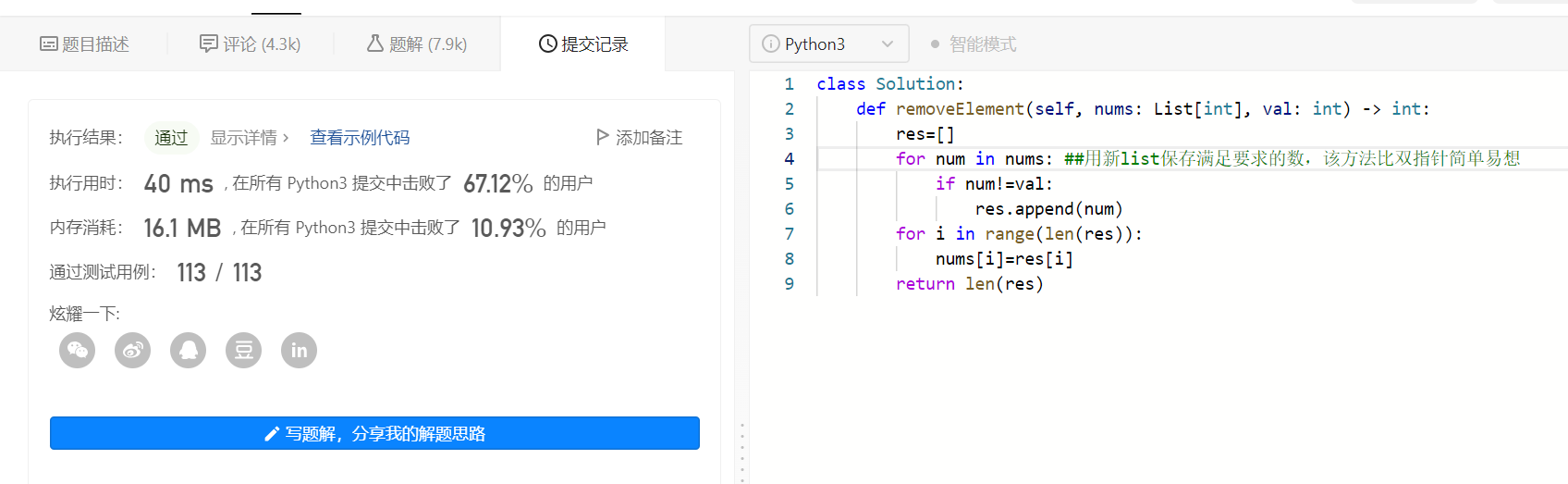Click the 通过 accepted status badge
Image resolution: width=1568 pixels, height=484 pixels.
171,137
